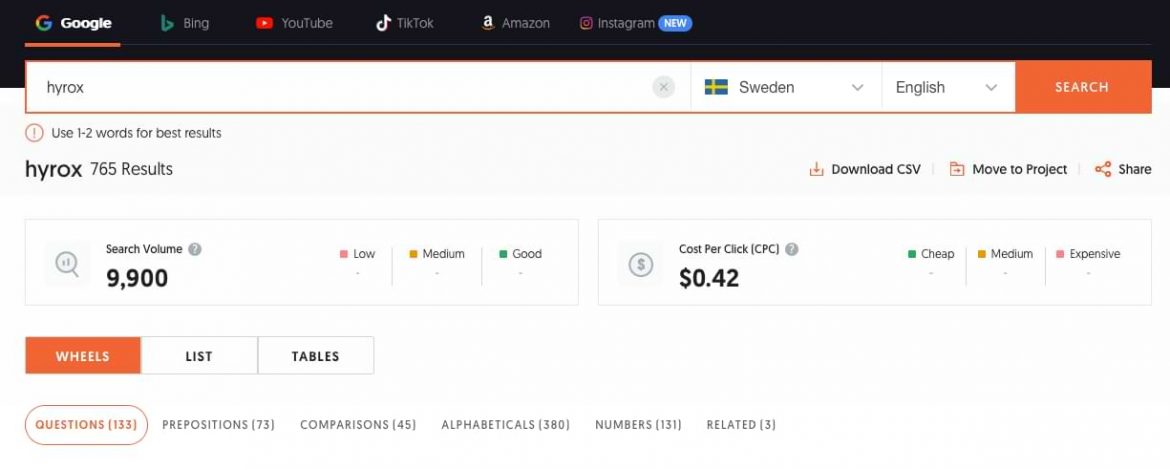Select the WHEELS view

click(x=83, y=356)
